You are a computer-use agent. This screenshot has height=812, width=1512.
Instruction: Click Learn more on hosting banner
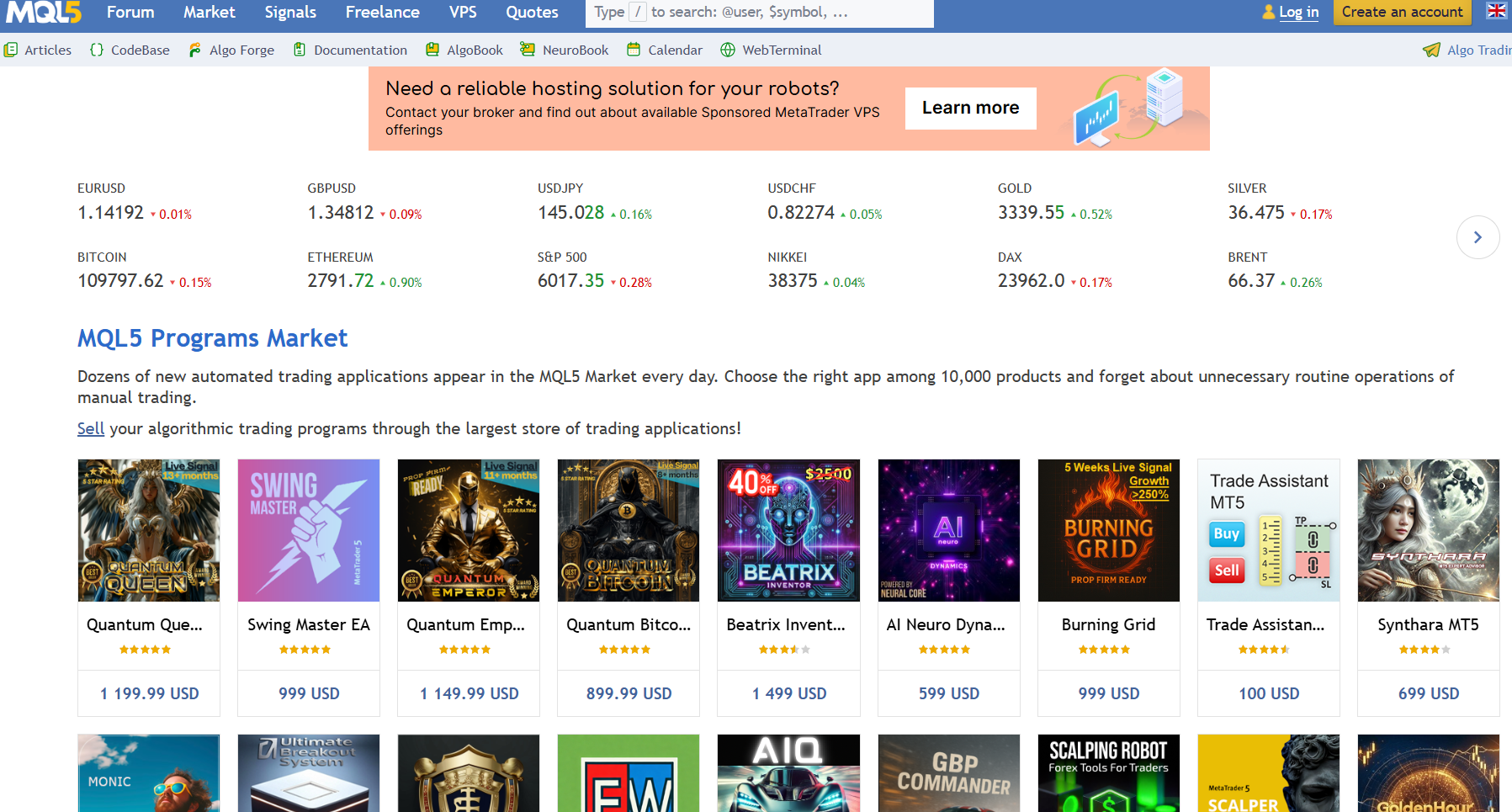[x=970, y=108]
